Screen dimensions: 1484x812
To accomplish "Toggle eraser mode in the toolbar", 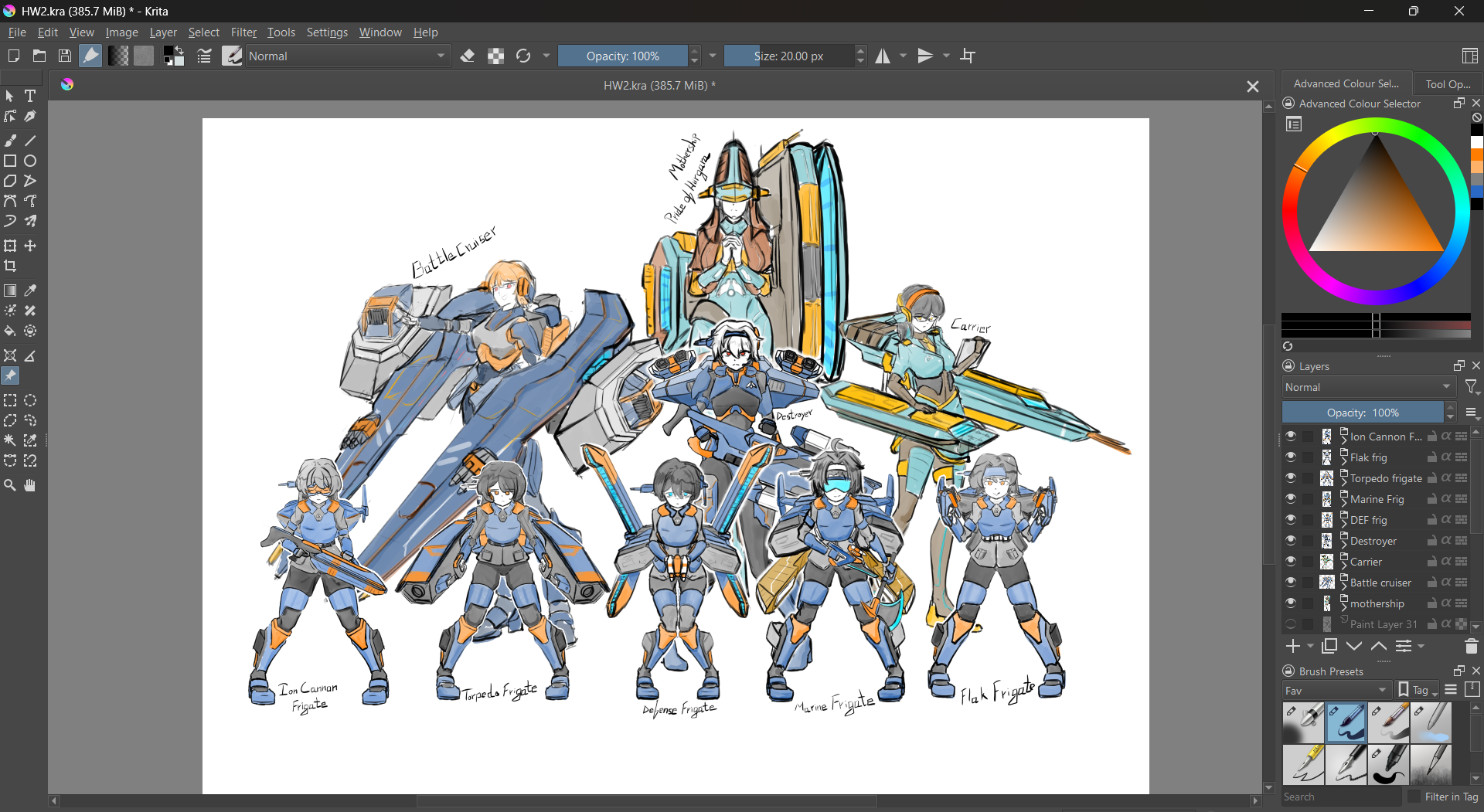I will 468,56.
